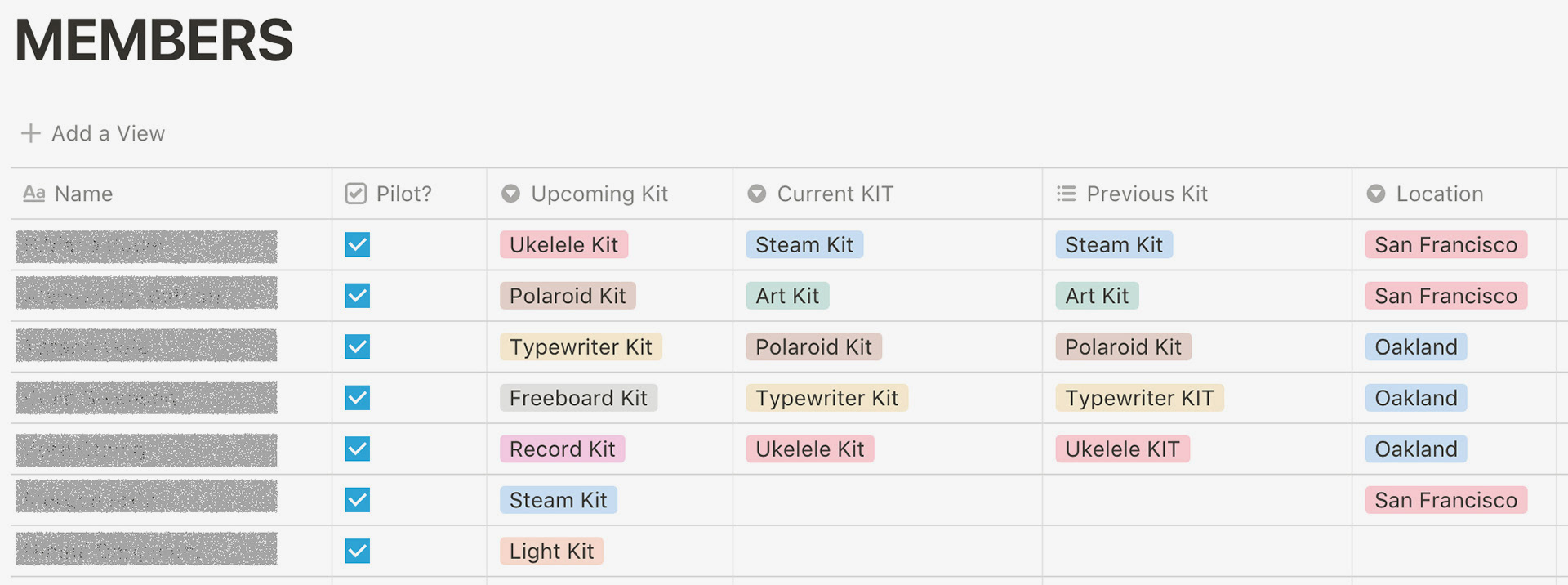Click Add a View

pos(108,133)
